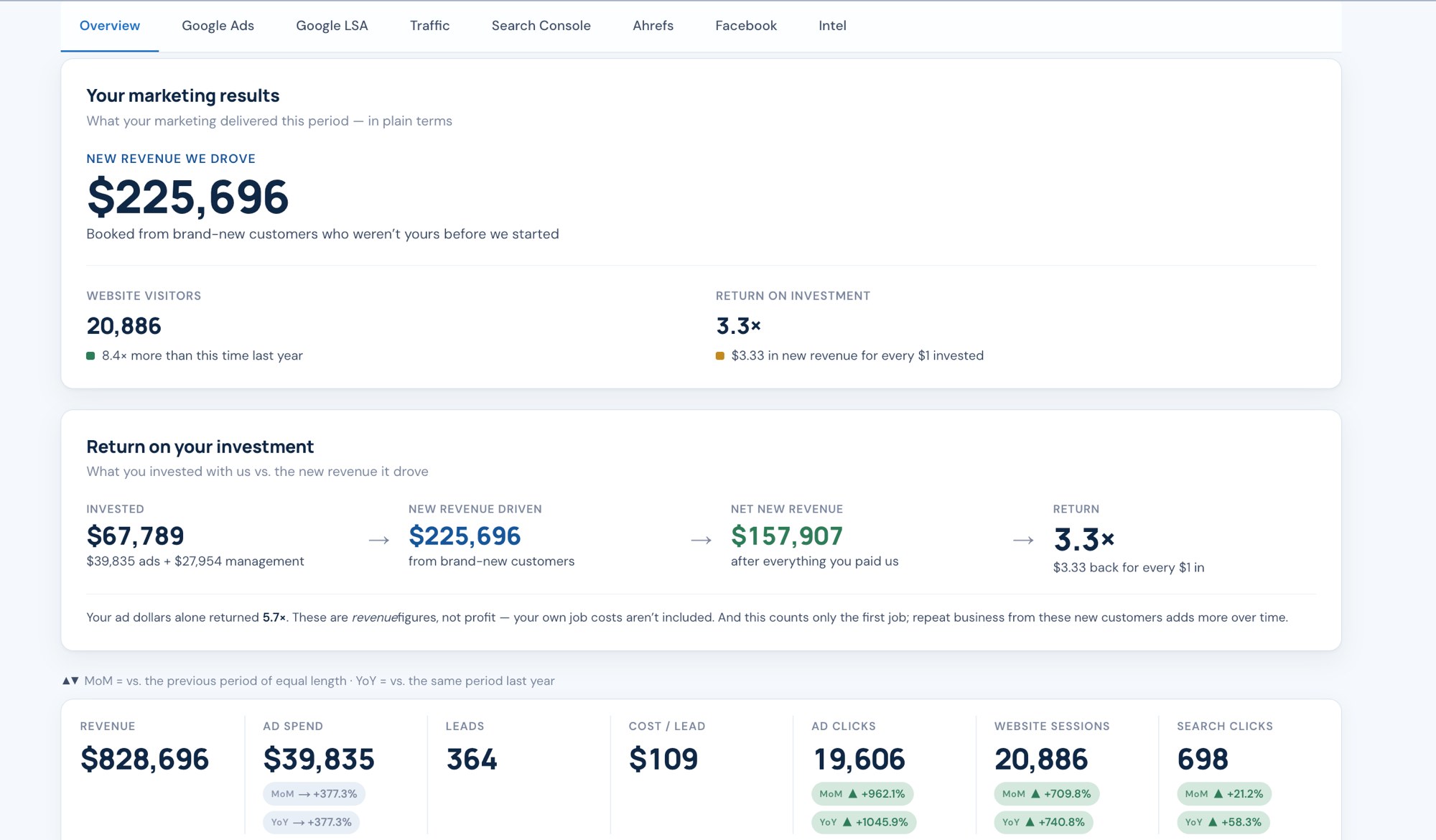Click the Ad Clicks MoM +962.1% badge
This screenshot has width=1436, height=840.
pos(862,793)
